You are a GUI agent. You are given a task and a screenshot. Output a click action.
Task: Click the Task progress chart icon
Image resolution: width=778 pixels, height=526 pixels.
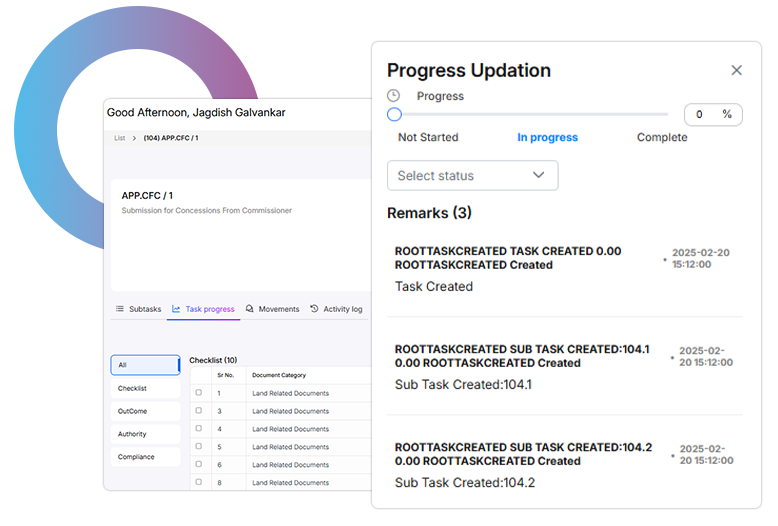[177, 309]
